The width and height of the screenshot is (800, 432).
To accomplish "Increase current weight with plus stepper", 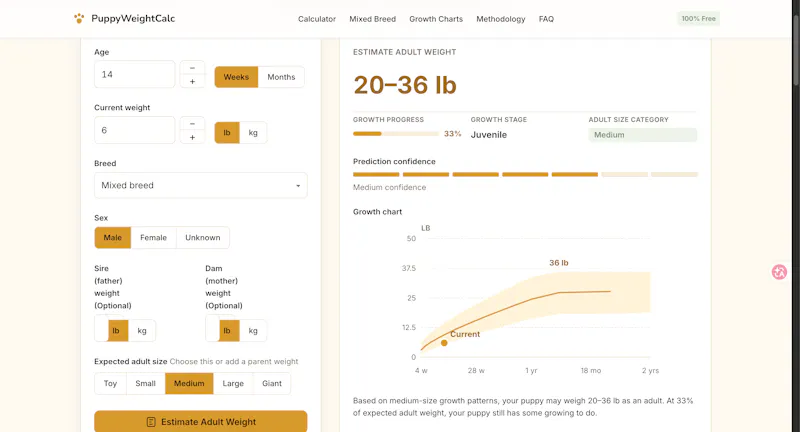I will 192,137.
